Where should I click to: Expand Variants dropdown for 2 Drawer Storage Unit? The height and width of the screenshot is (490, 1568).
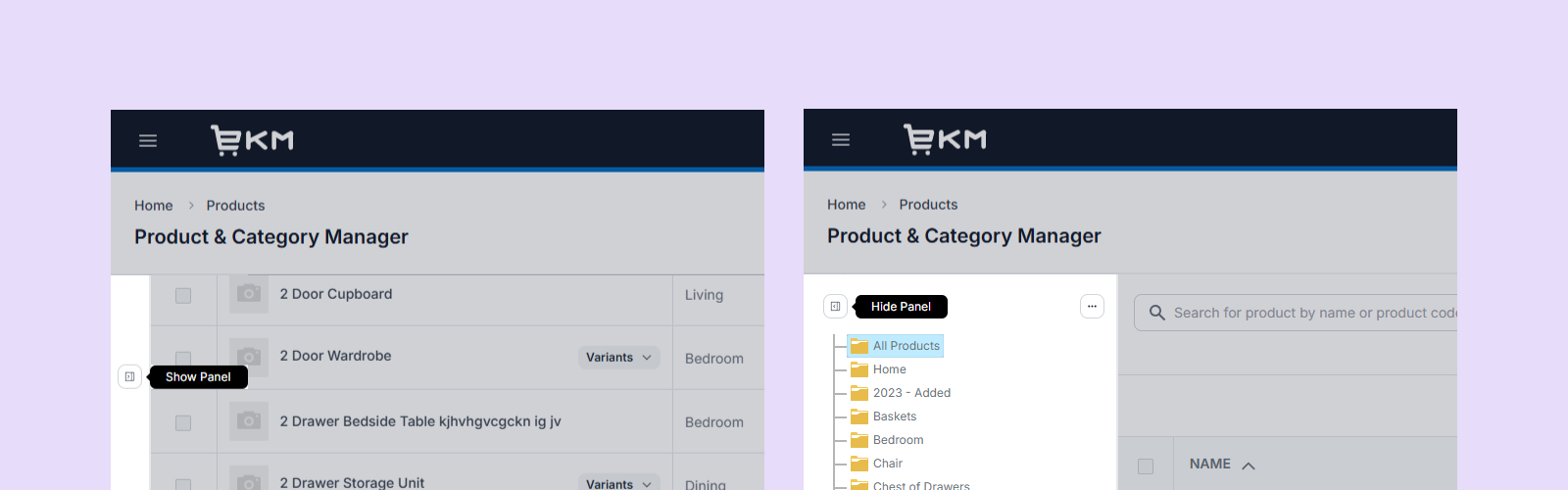click(618, 483)
